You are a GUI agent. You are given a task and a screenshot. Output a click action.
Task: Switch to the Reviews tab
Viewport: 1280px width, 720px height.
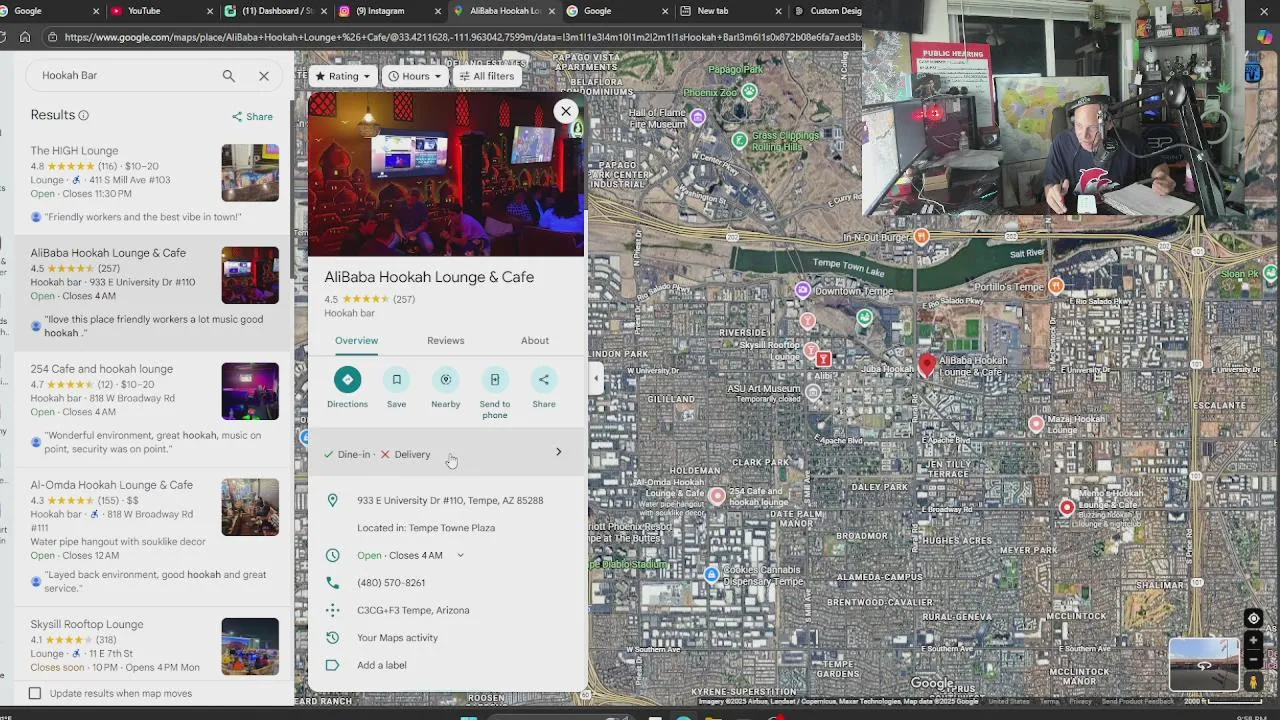coord(446,341)
